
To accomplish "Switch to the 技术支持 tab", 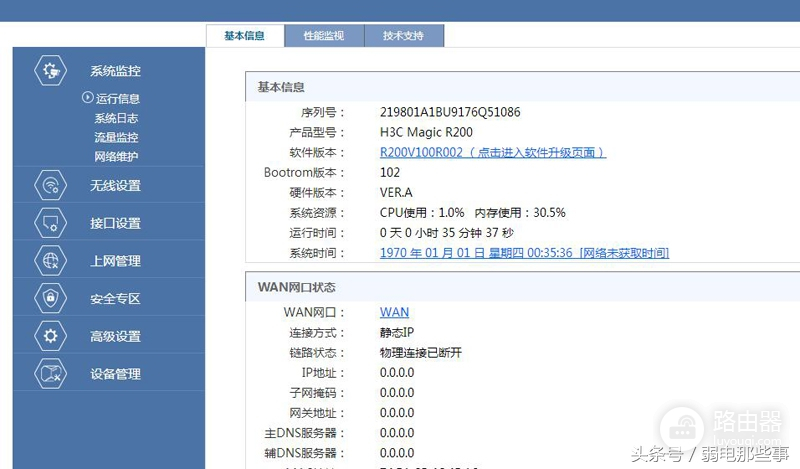I will point(402,36).
